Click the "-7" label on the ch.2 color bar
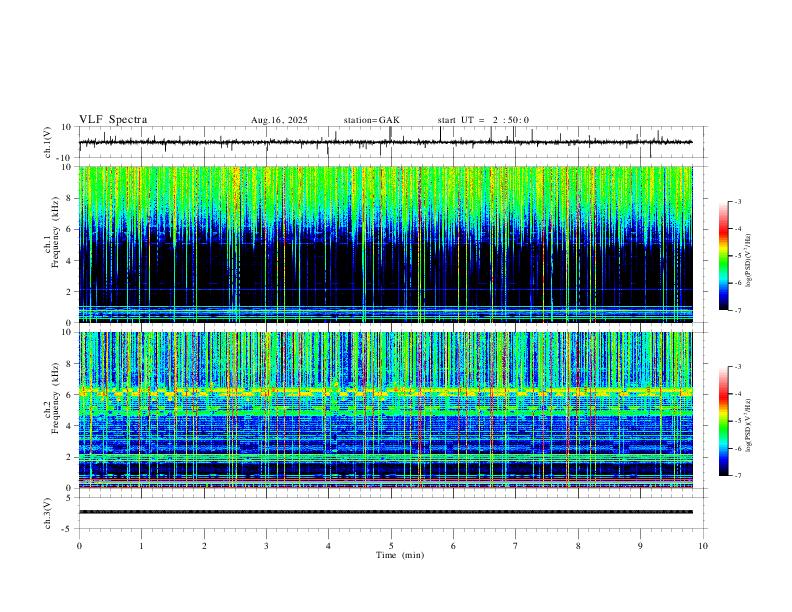Screen dimensions: 792x612 click(x=738, y=476)
